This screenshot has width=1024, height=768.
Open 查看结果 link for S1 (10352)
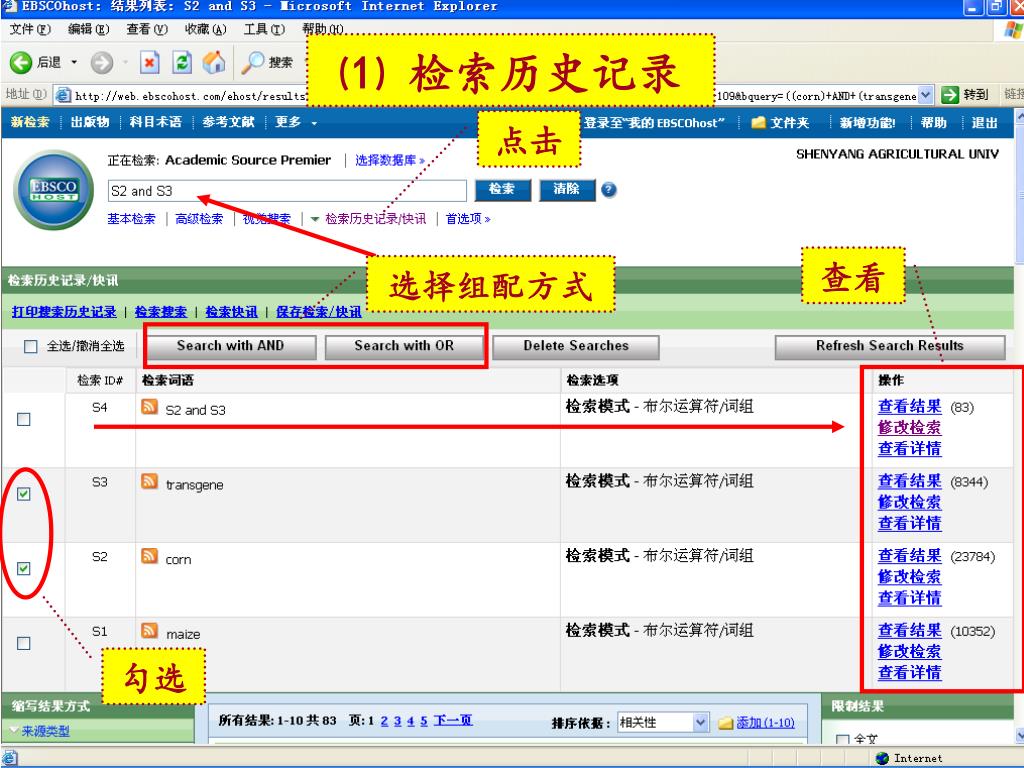910,630
